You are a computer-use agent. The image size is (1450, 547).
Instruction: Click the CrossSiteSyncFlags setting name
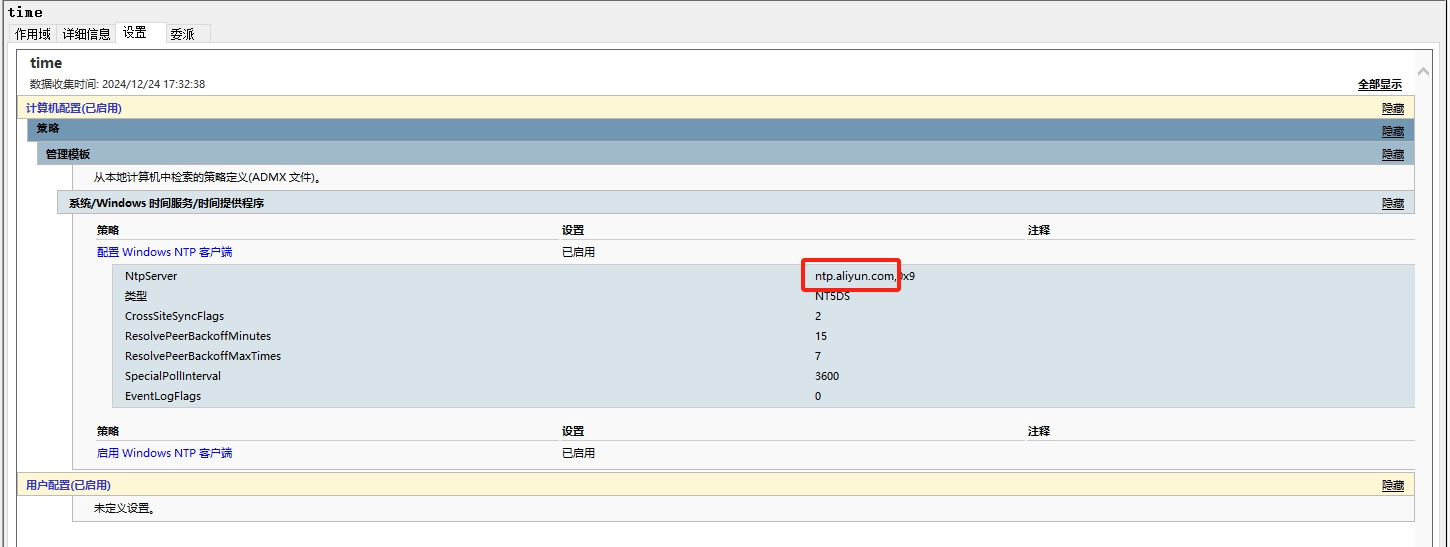175,316
